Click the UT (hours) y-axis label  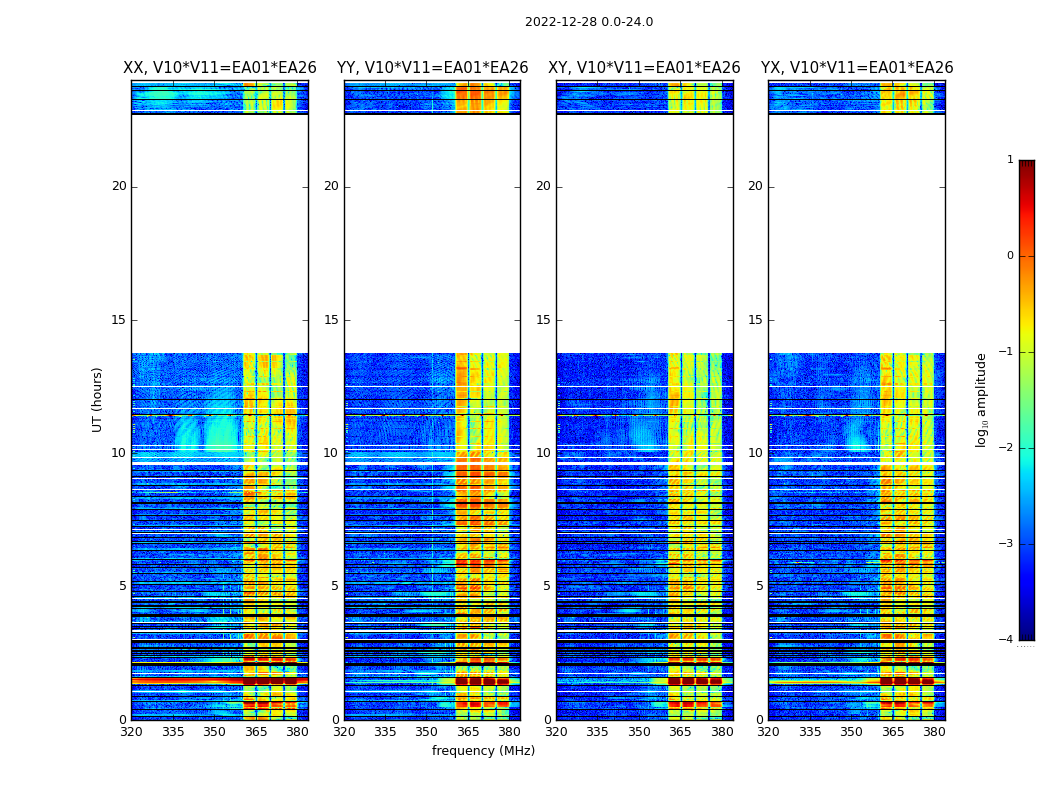tap(98, 399)
